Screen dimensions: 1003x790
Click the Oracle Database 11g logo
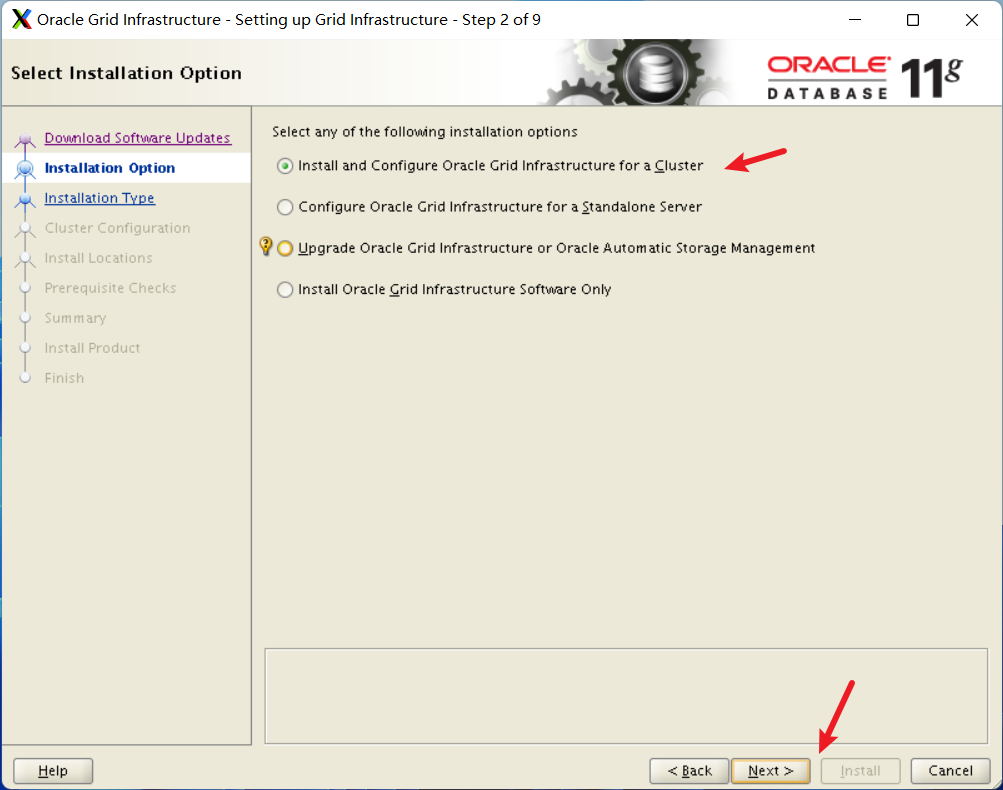pos(865,77)
